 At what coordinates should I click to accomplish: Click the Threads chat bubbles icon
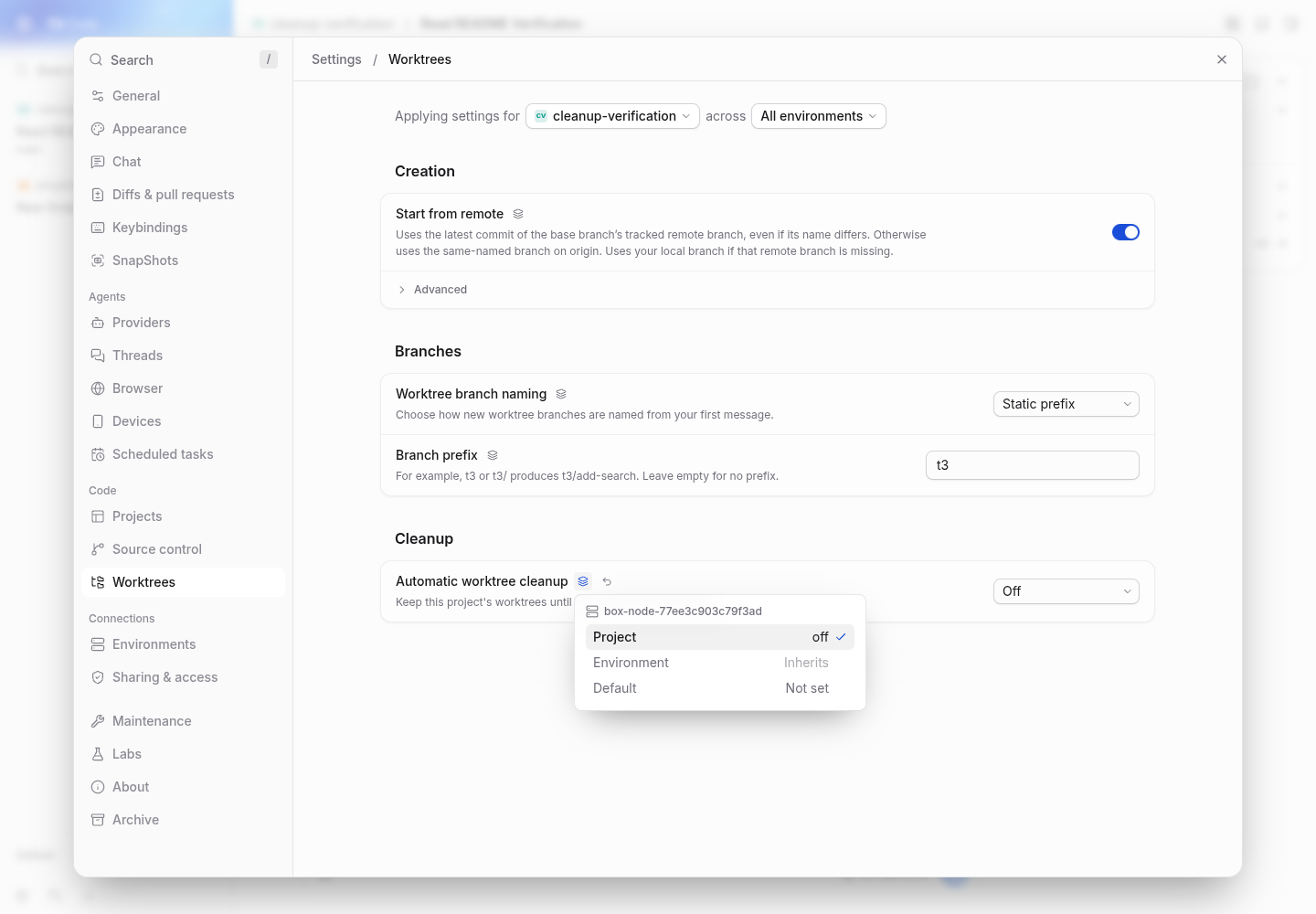98,356
